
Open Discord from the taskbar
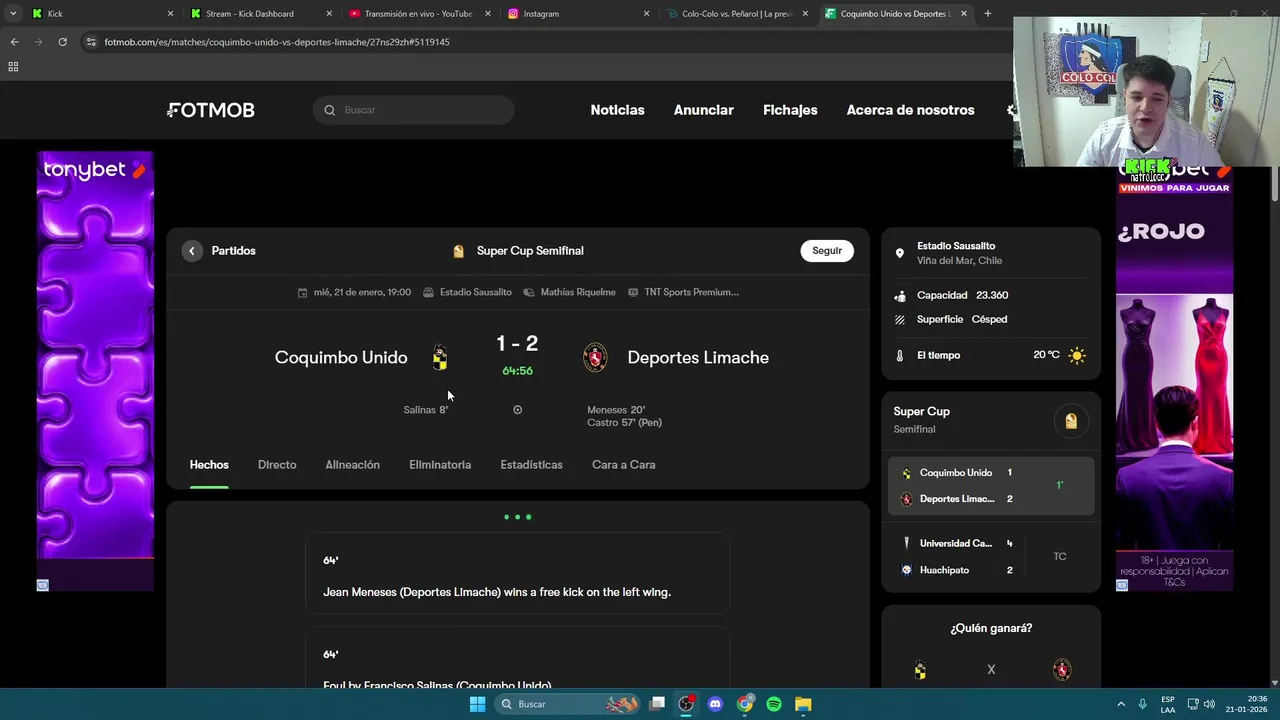point(715,704)
